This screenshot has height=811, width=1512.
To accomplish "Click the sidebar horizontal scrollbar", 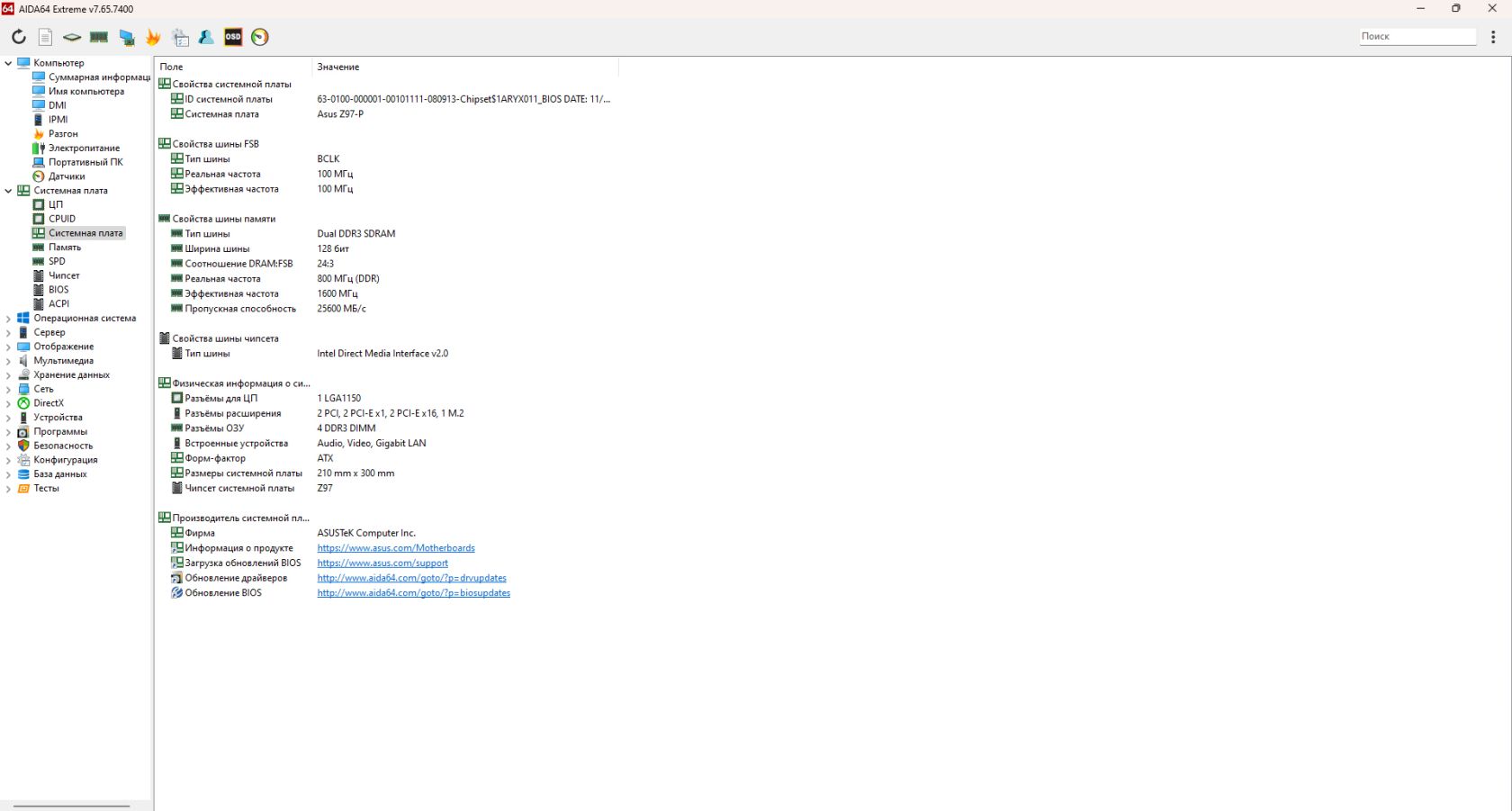I will click(72, 806).
